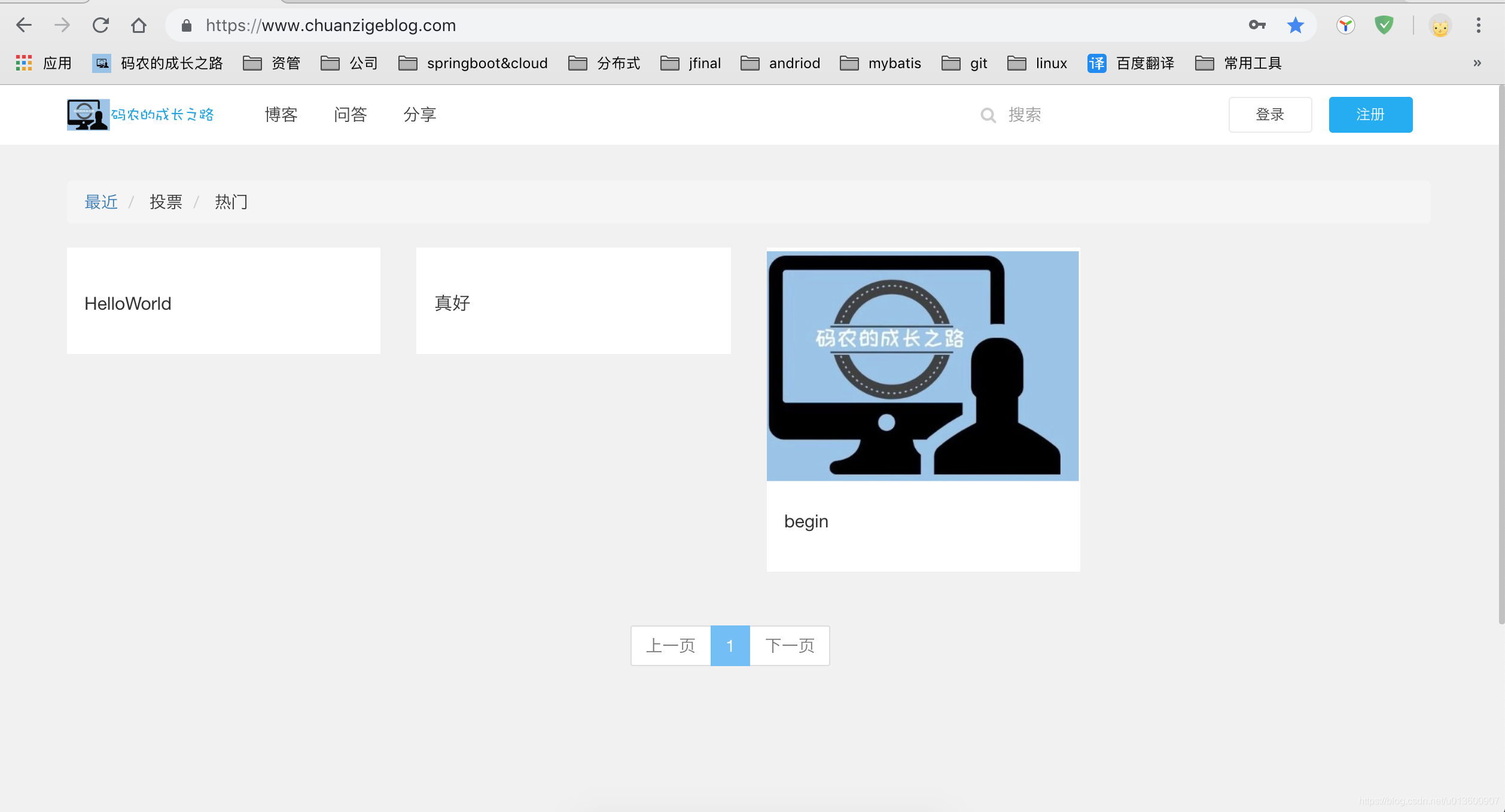Go to the 问答 section
Screen dimensions: 1505x812
click(351, 114)
